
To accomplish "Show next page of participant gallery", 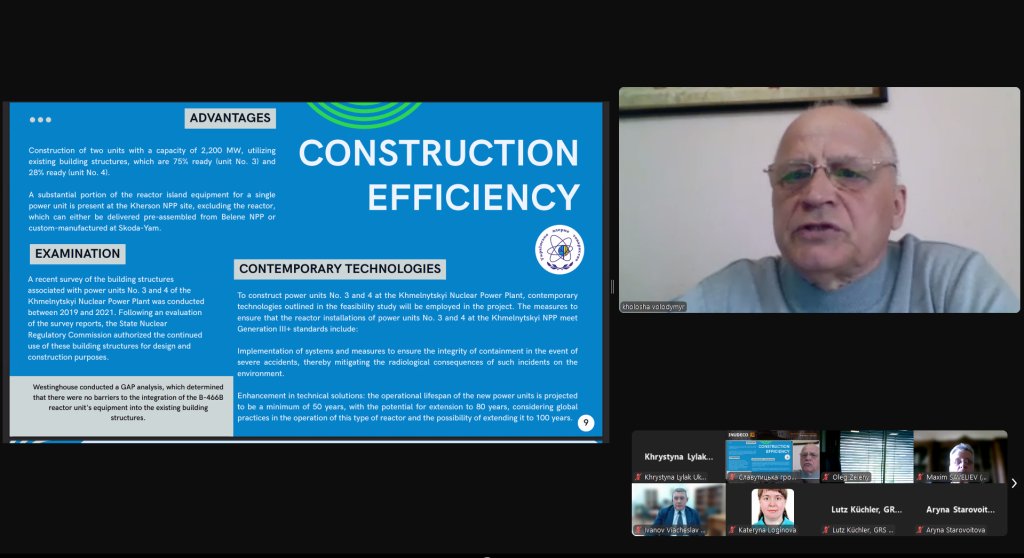I will click(1014, 484).
